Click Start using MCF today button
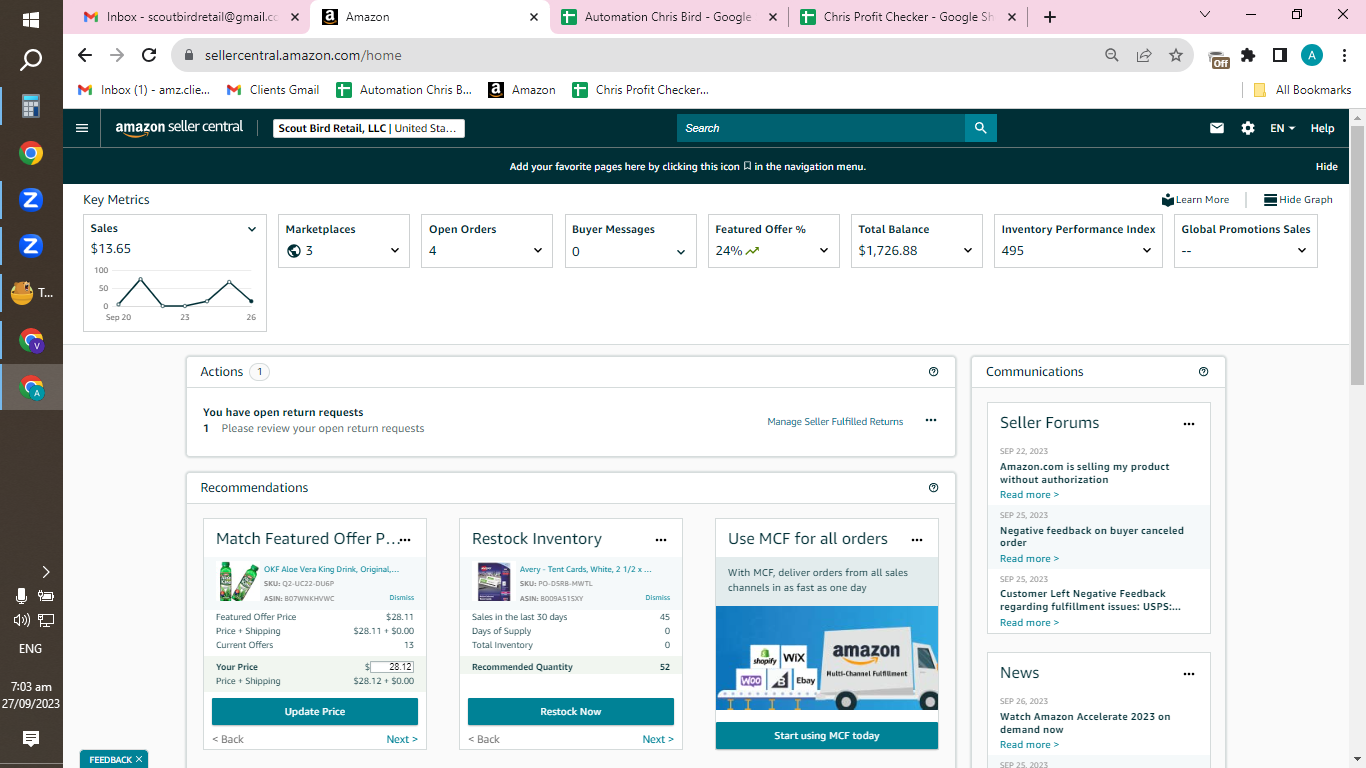The image size is (1366, 768). click(827, 736)
